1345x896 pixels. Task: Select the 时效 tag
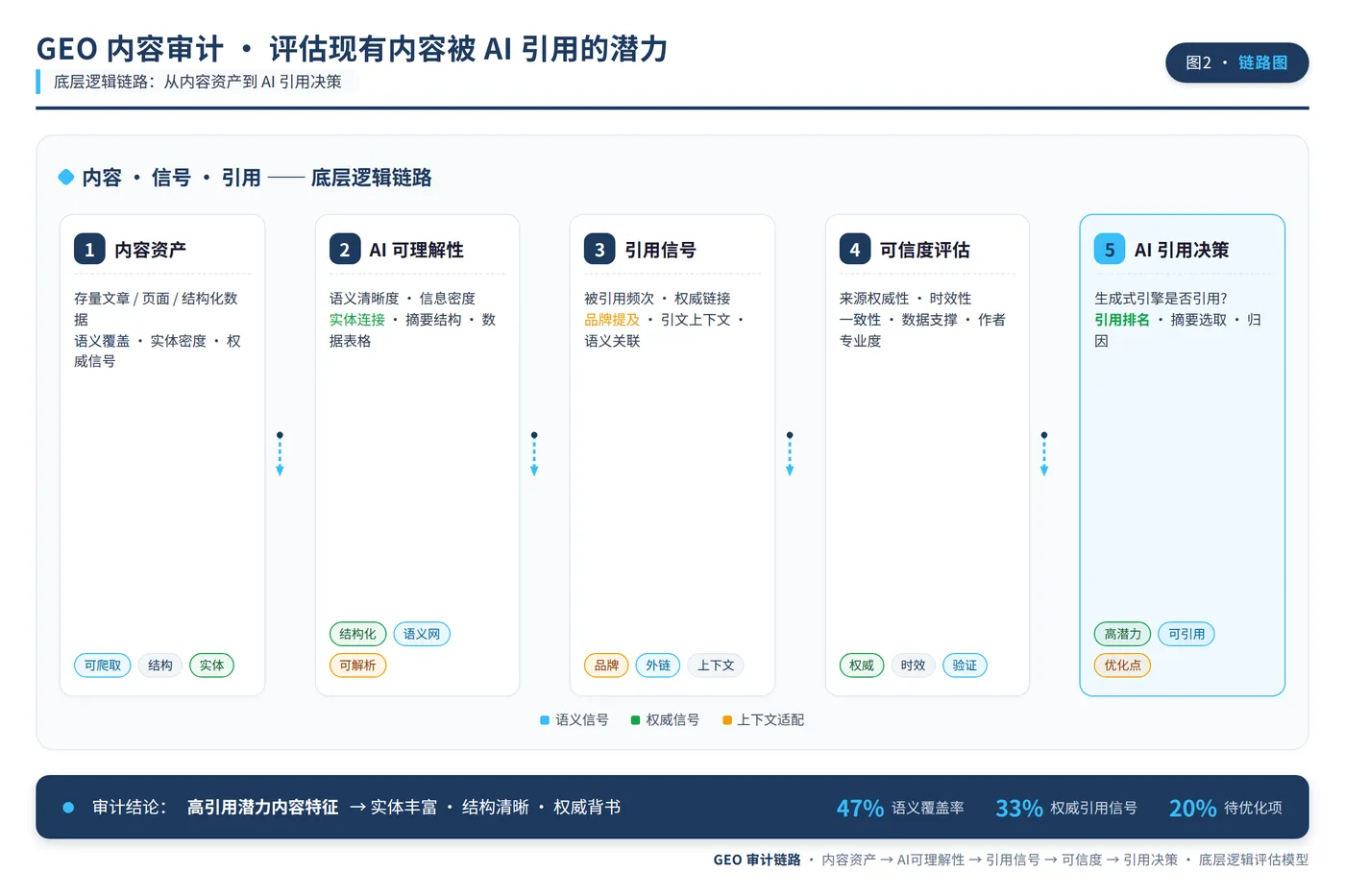coord(914,666)
